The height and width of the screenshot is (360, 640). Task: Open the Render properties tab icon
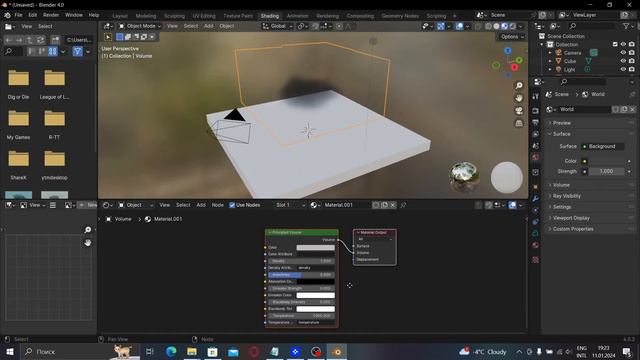click(x=536, y=111)
